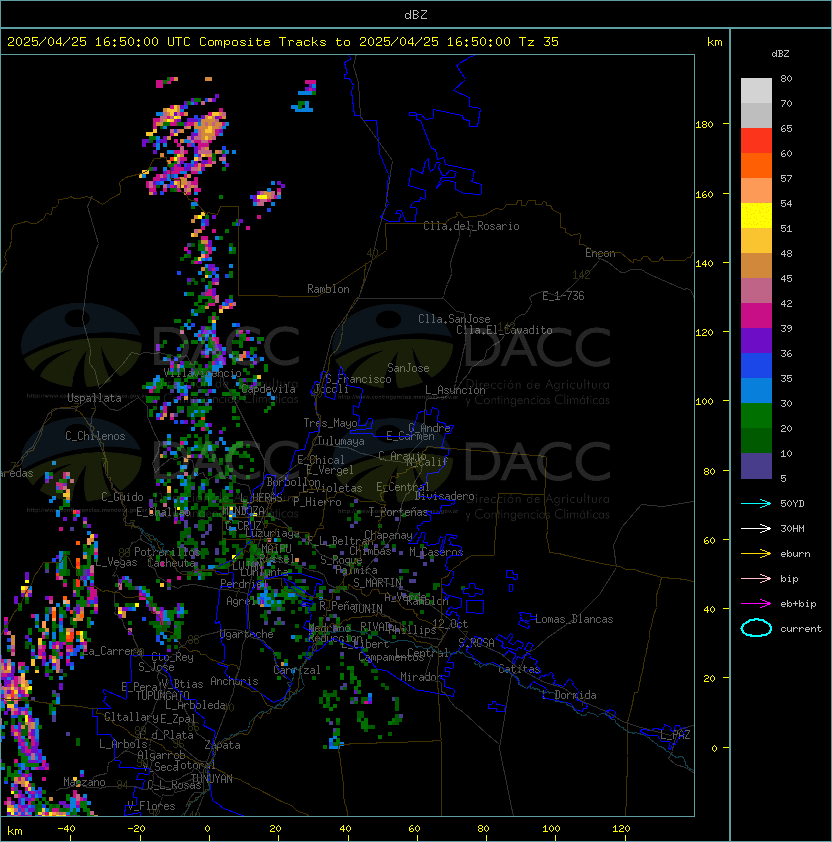This screenshot has height=842, width=832.
Task: Click the 'Carrizal' place label
Action: (297, 670)
